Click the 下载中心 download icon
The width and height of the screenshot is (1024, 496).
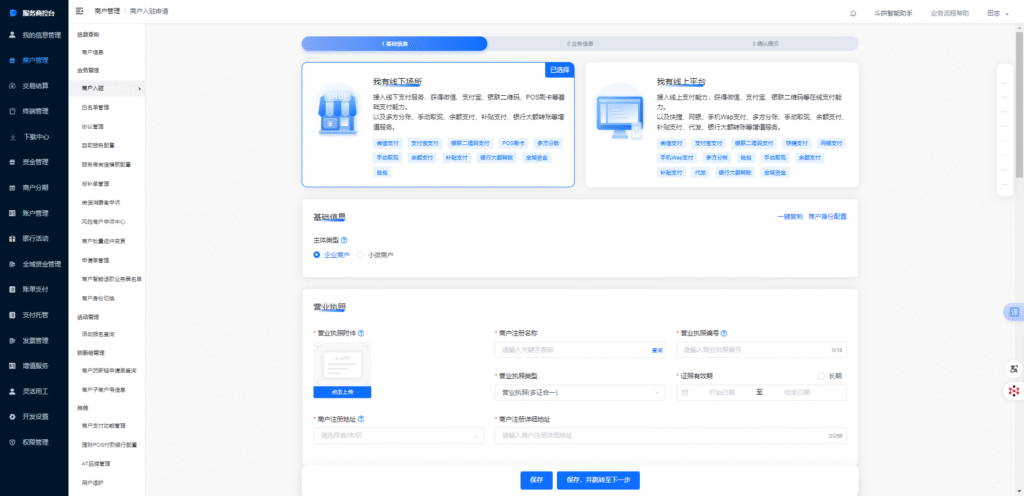(x=12, y=137)
